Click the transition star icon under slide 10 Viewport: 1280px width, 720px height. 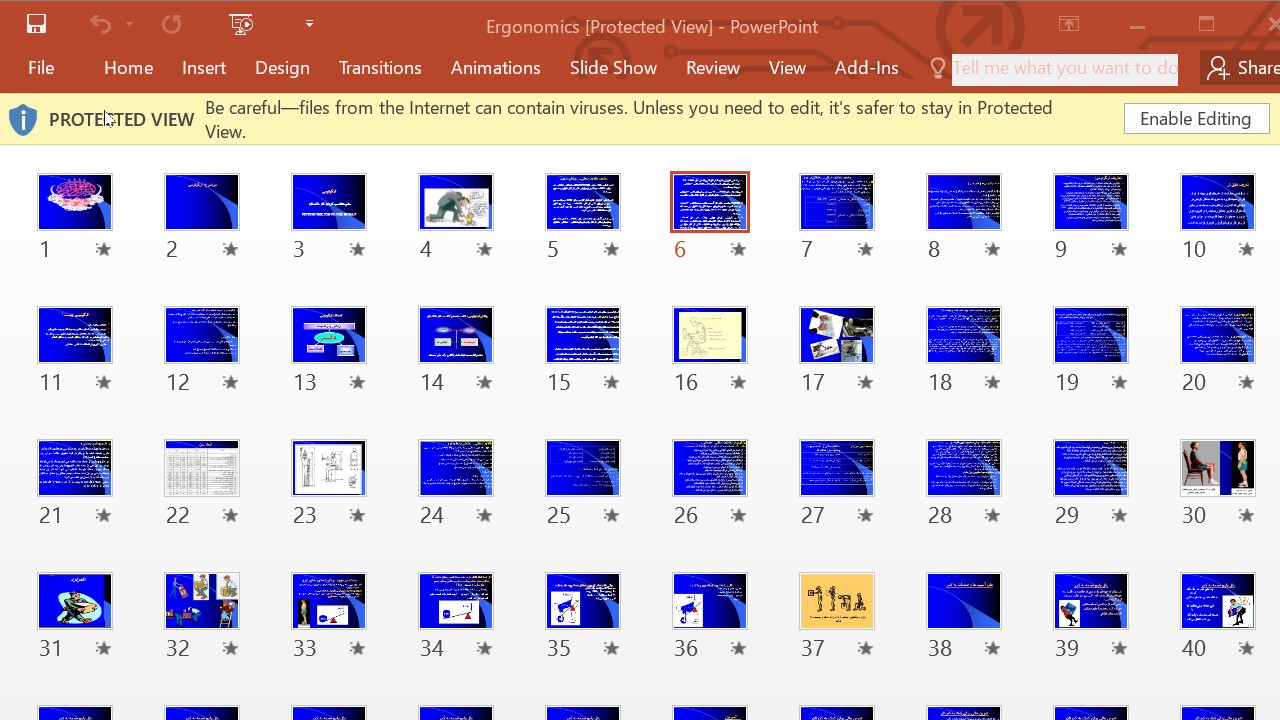pyautogui.click(x=1246, y=250)
